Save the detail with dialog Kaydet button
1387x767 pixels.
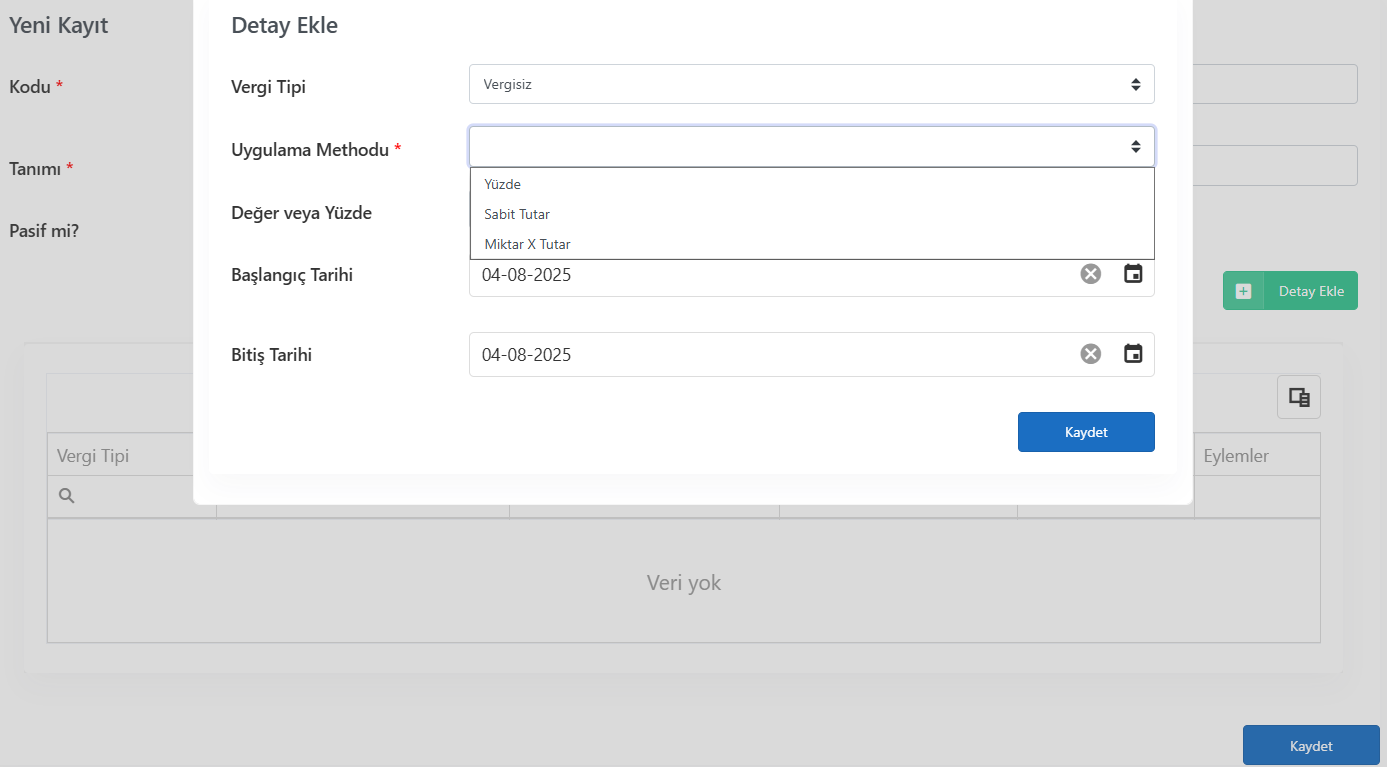click(x=1086, y=432)
